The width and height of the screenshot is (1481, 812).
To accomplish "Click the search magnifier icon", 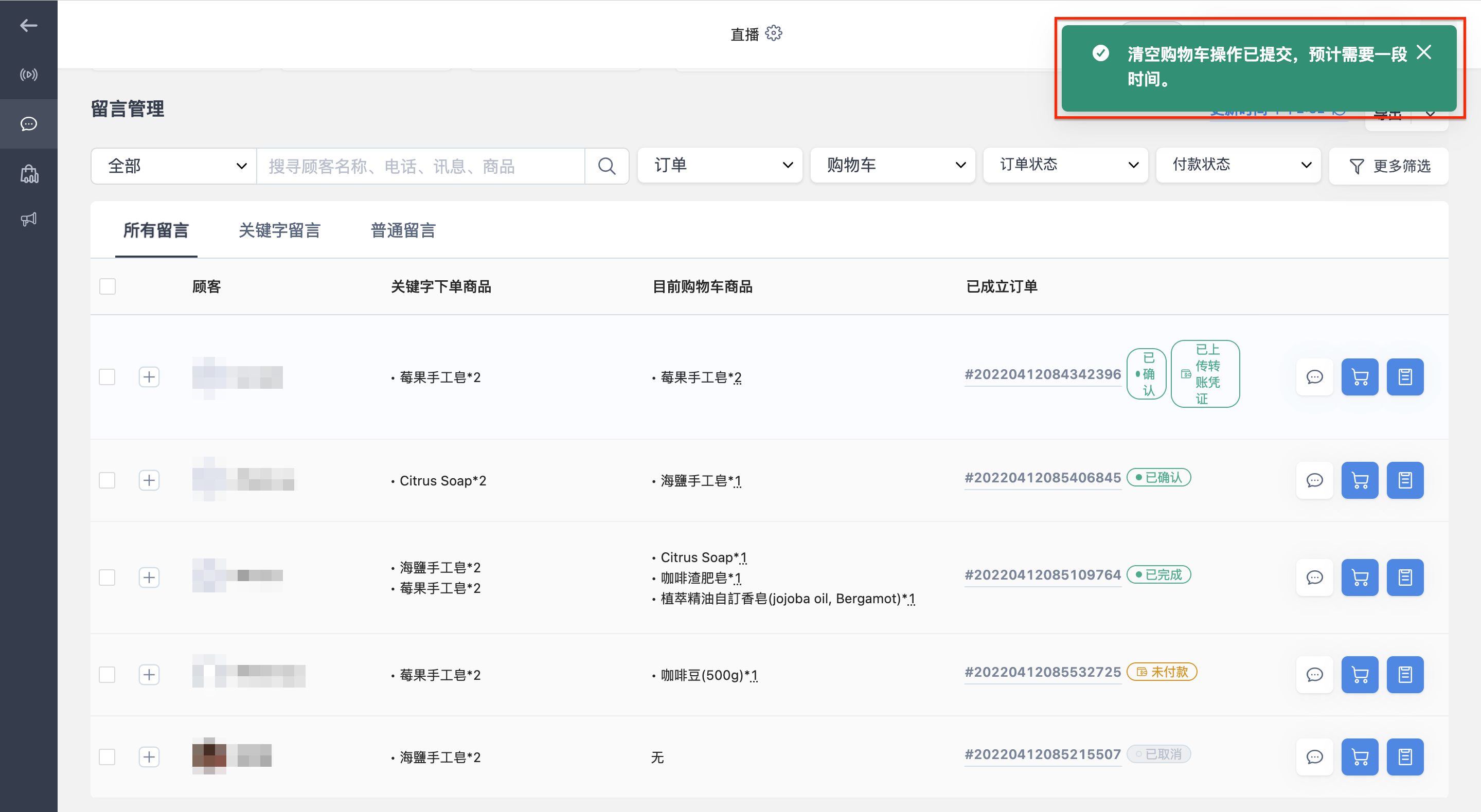I will pyautogui.click(x=606, y=166).
